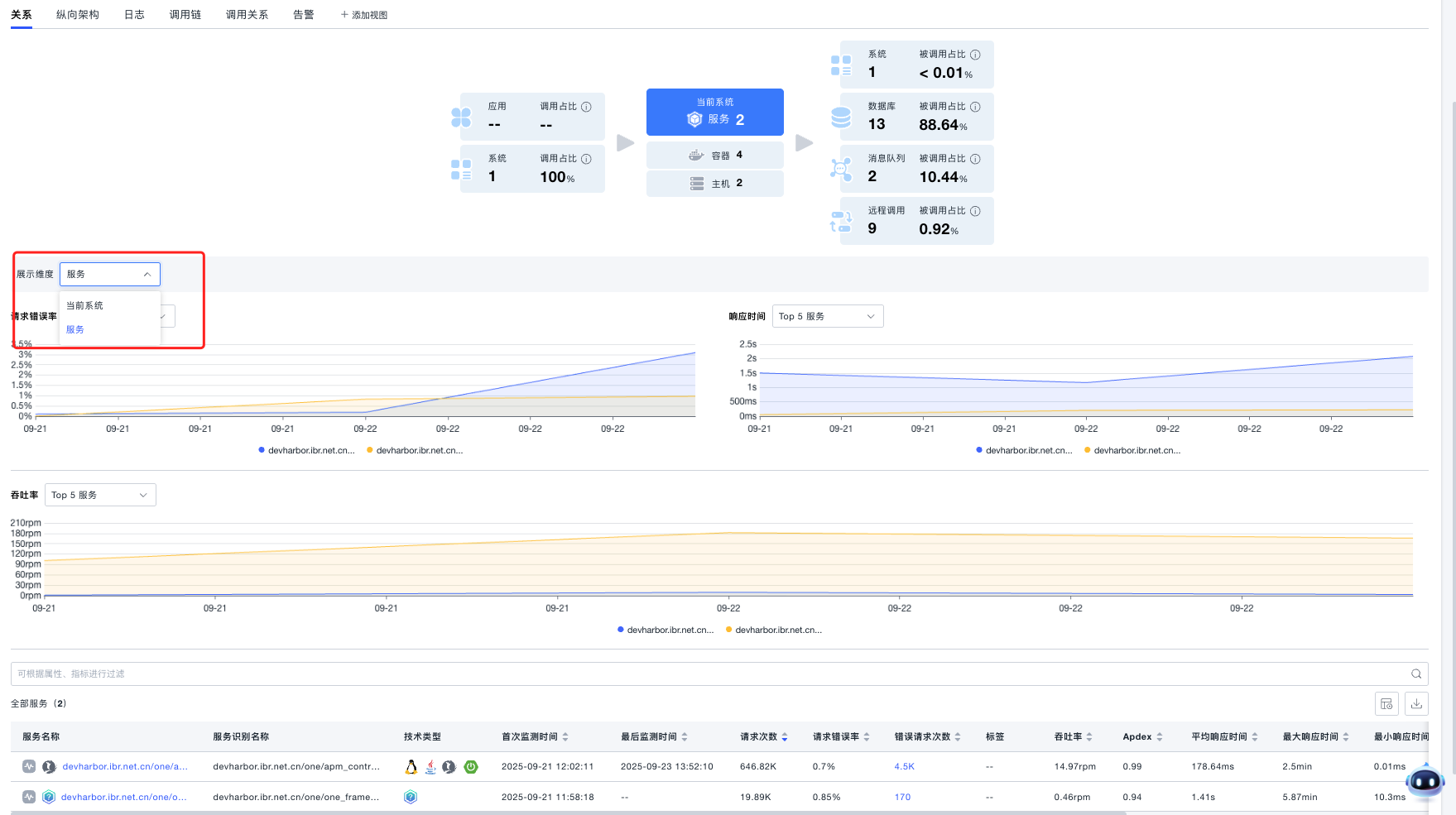1456x815 pixels.
Task: Click the Docker container 容器 card
Action: tap(715, 156)
